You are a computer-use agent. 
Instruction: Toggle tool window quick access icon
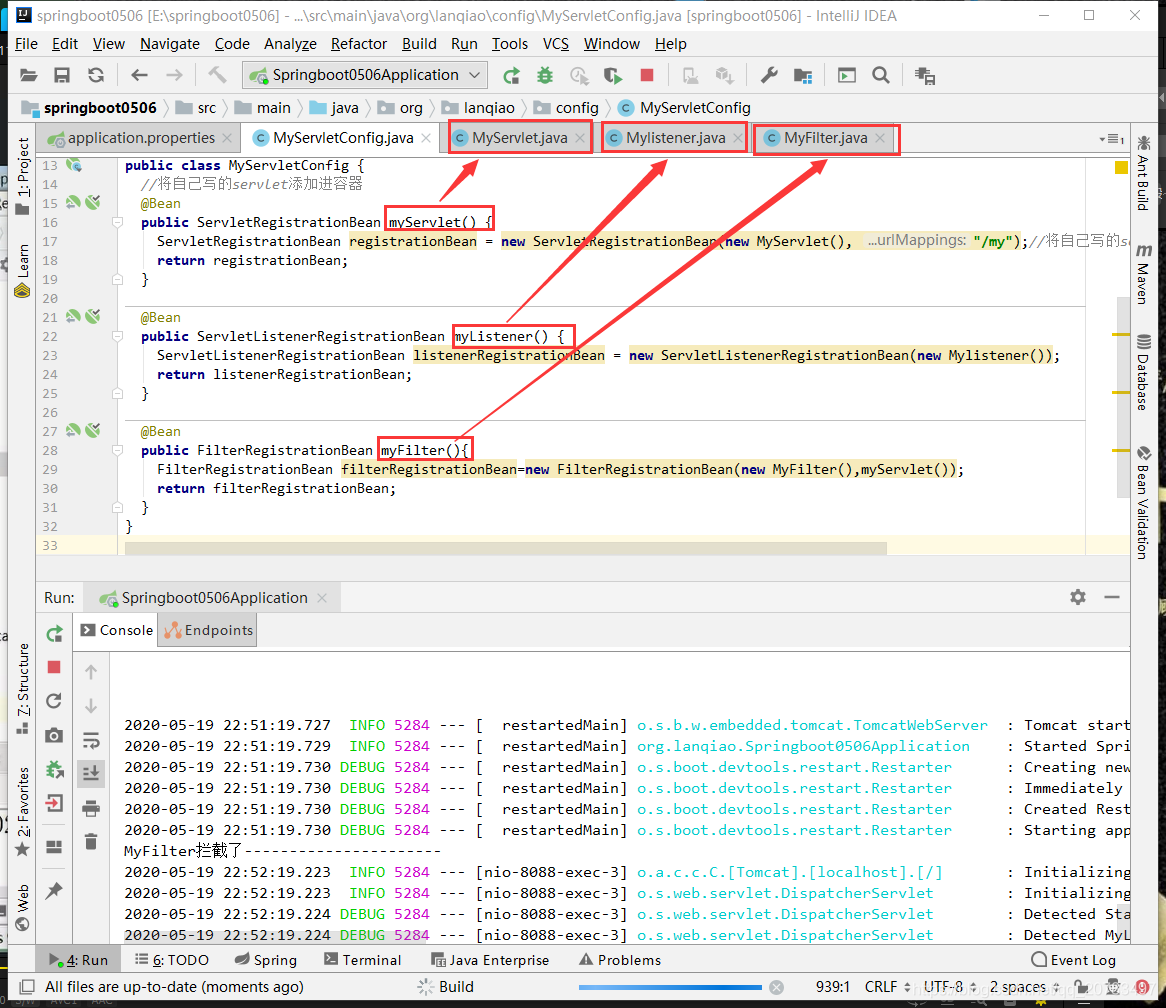27,986
